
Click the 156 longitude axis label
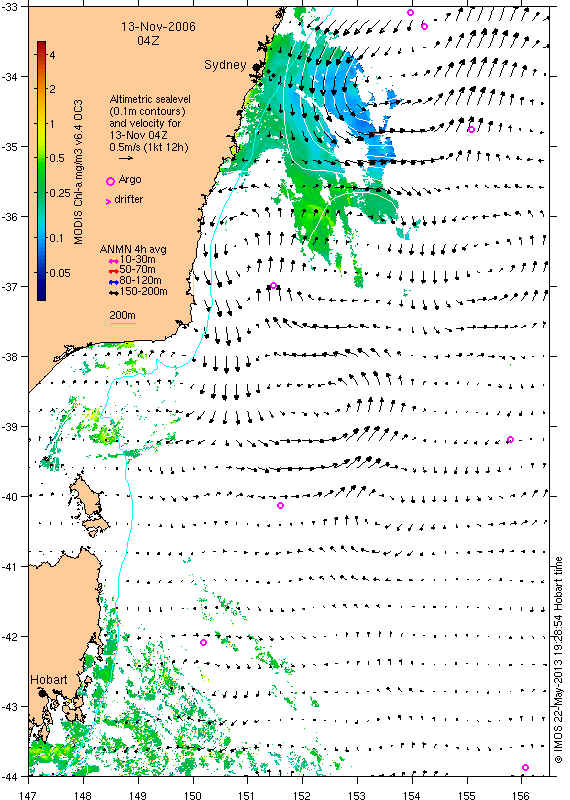[521, 794]
